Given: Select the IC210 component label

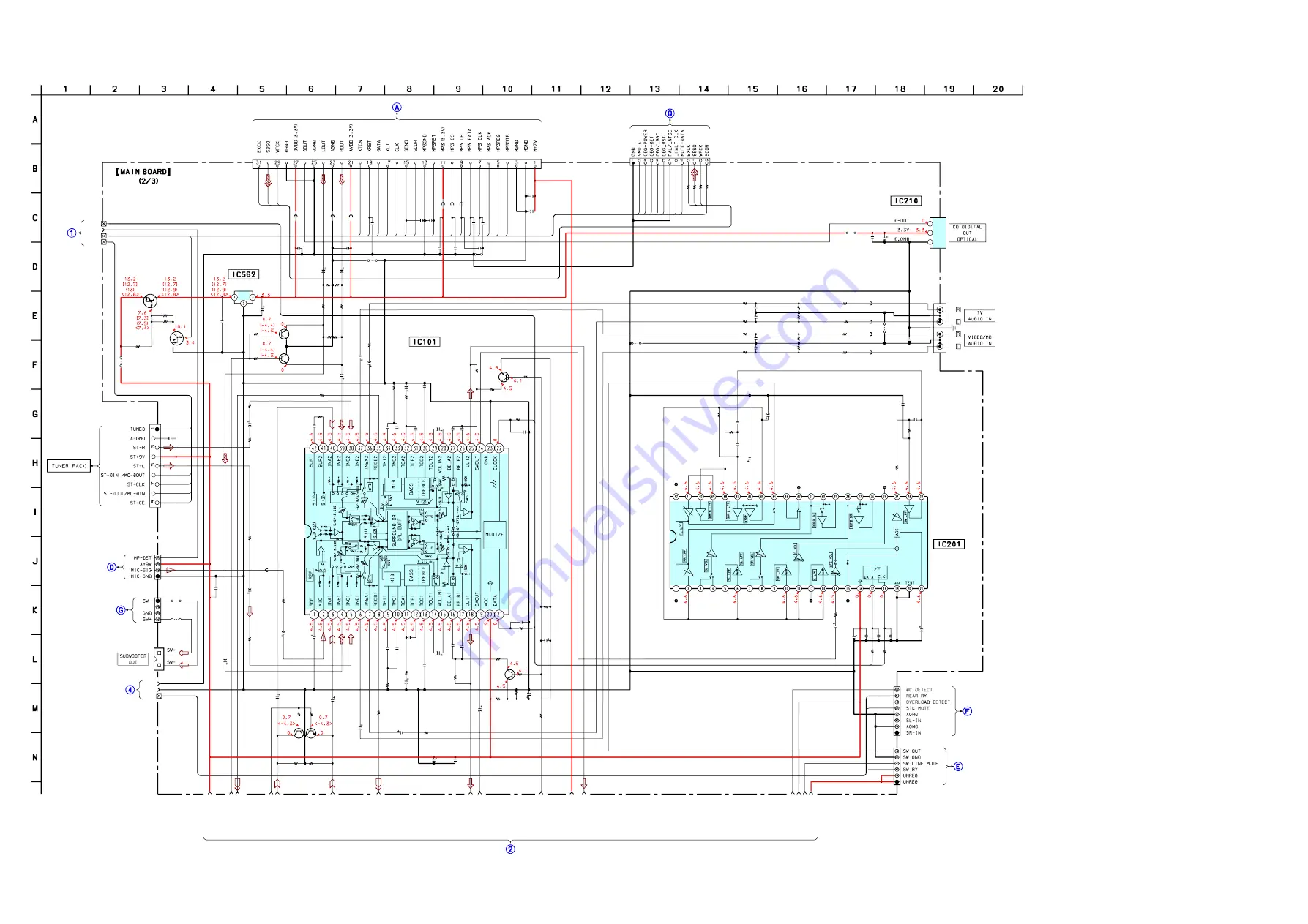Looking at the screenshot, I should (906, 200).
